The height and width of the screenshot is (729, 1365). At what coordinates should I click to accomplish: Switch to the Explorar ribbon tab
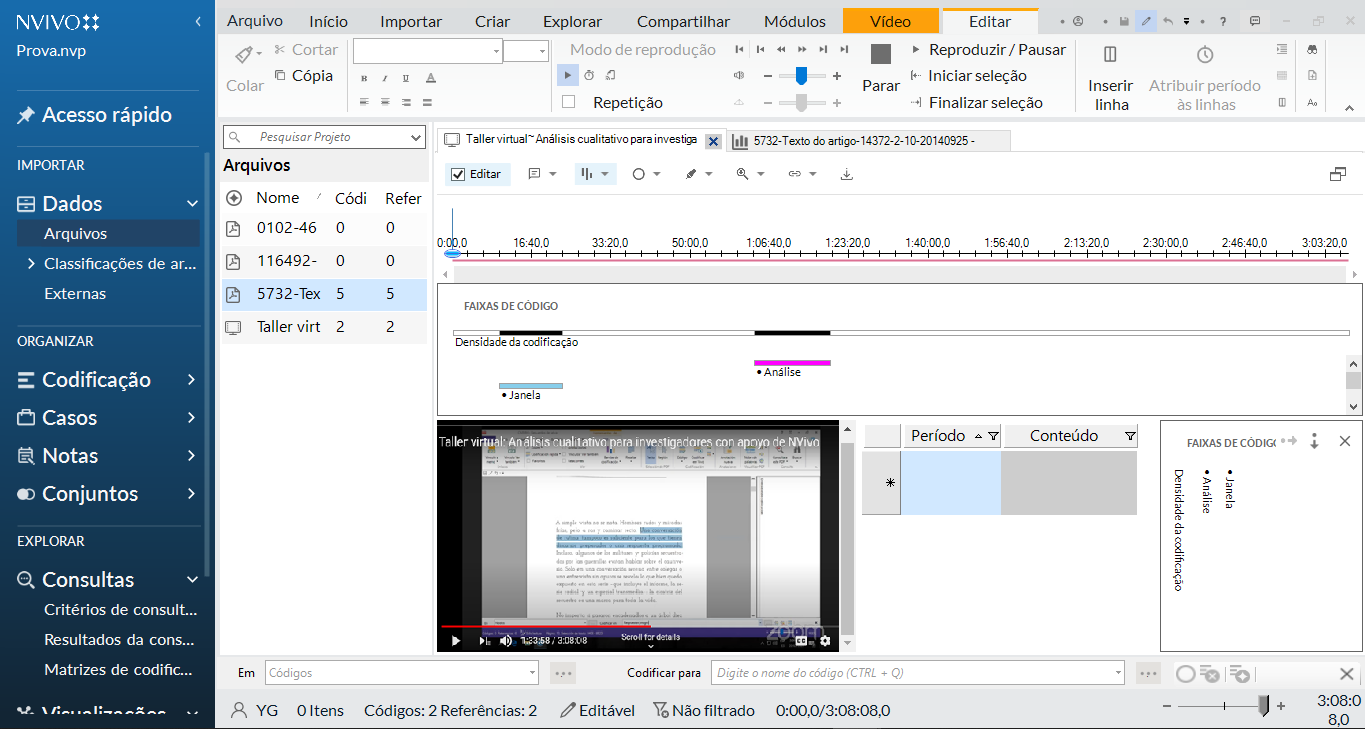click(x=572, y=21)
